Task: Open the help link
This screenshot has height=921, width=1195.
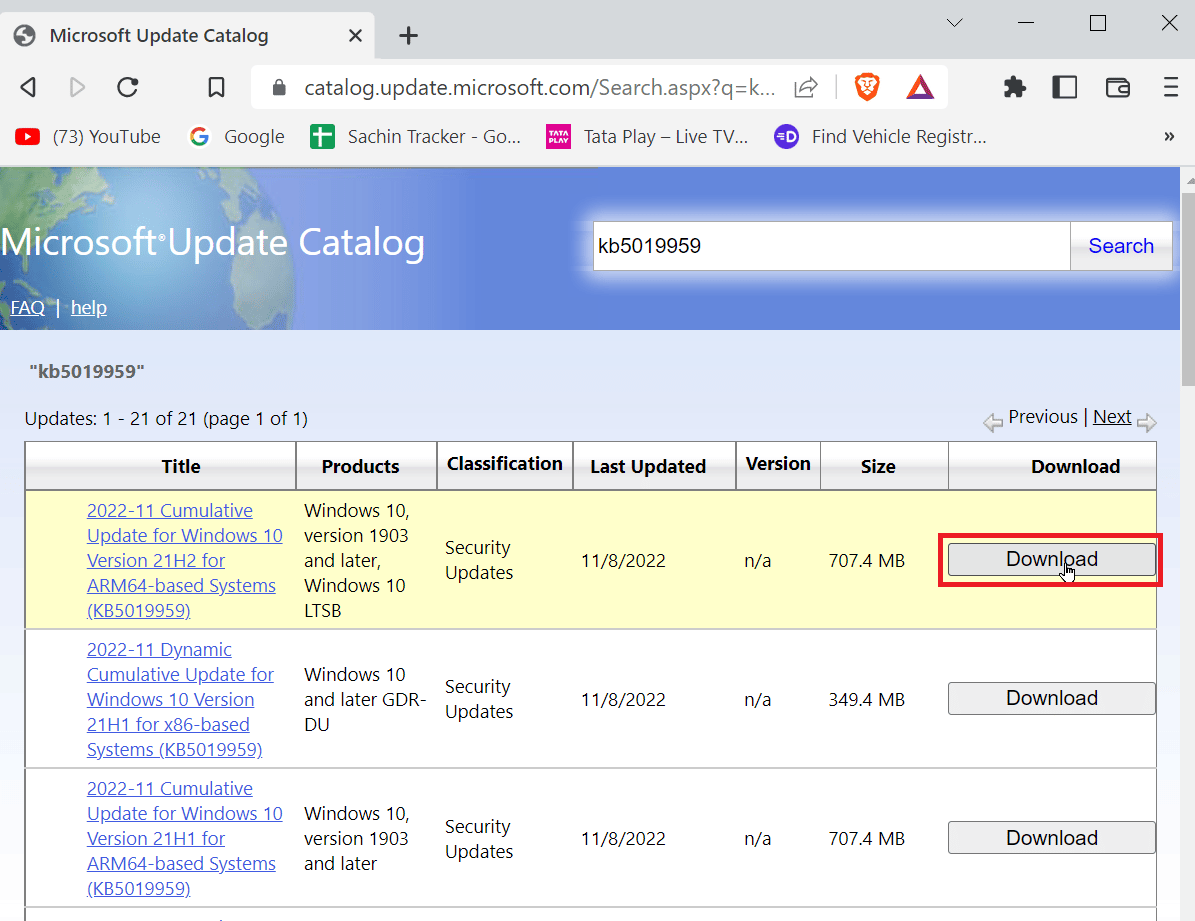Action: point(88,307)
